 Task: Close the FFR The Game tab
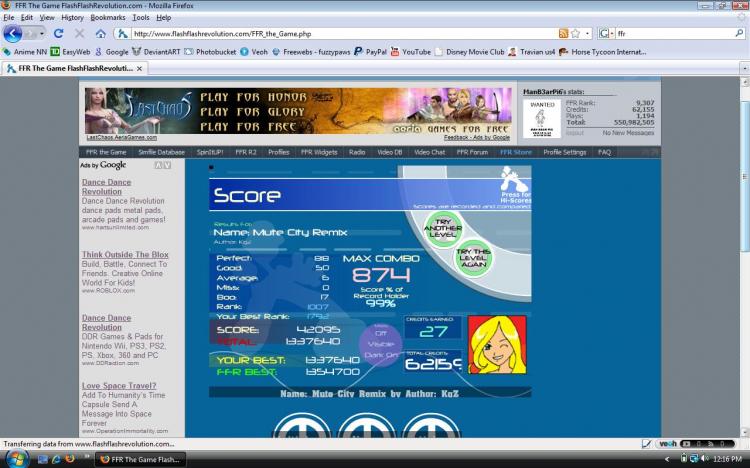[x=139, y=68]
